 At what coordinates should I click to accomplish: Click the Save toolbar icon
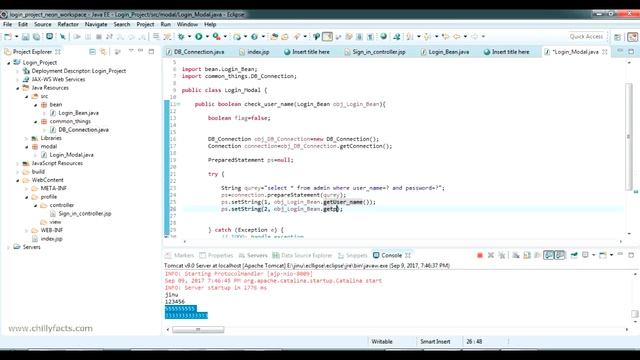pos(26,37)
